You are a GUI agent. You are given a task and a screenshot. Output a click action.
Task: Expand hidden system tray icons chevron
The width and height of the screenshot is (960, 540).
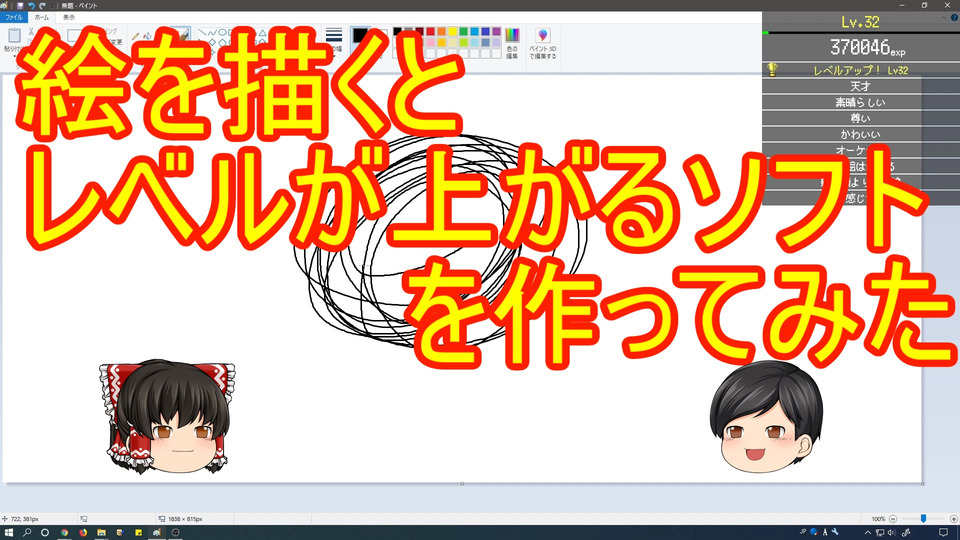pyautogui.click(x=867, y=533)
